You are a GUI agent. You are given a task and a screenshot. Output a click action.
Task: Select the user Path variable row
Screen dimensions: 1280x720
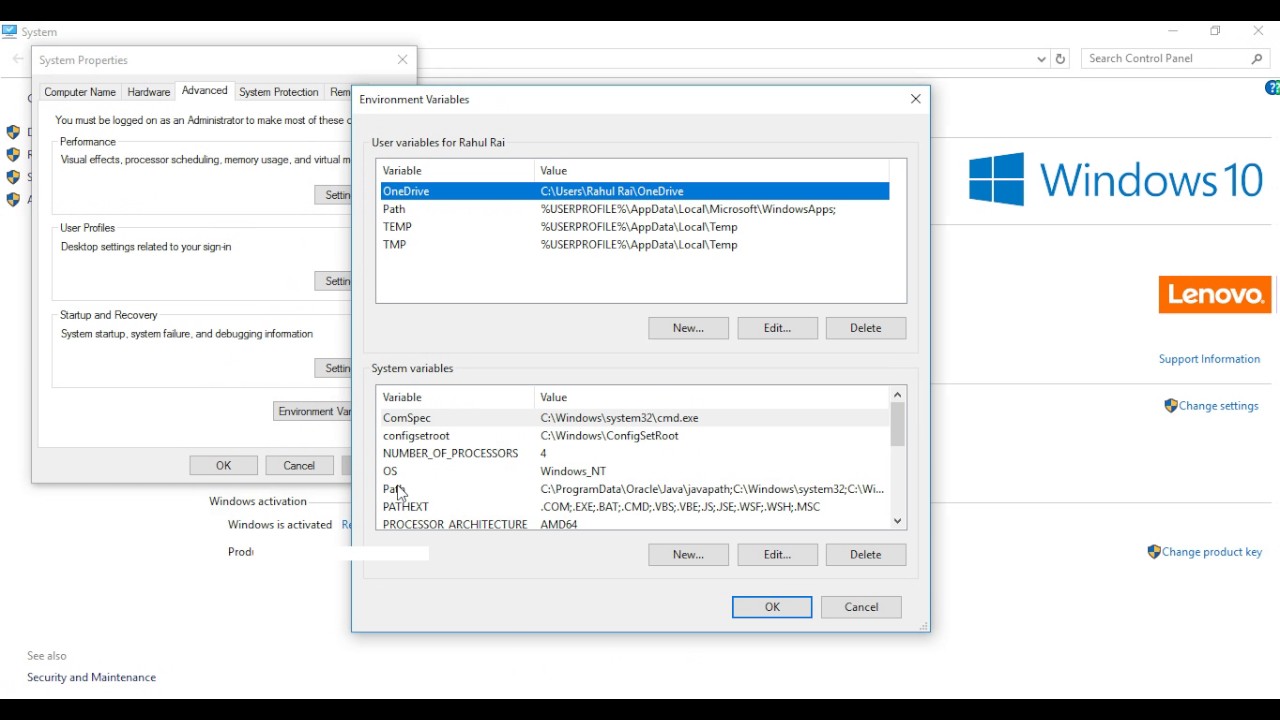click(634, 209)
